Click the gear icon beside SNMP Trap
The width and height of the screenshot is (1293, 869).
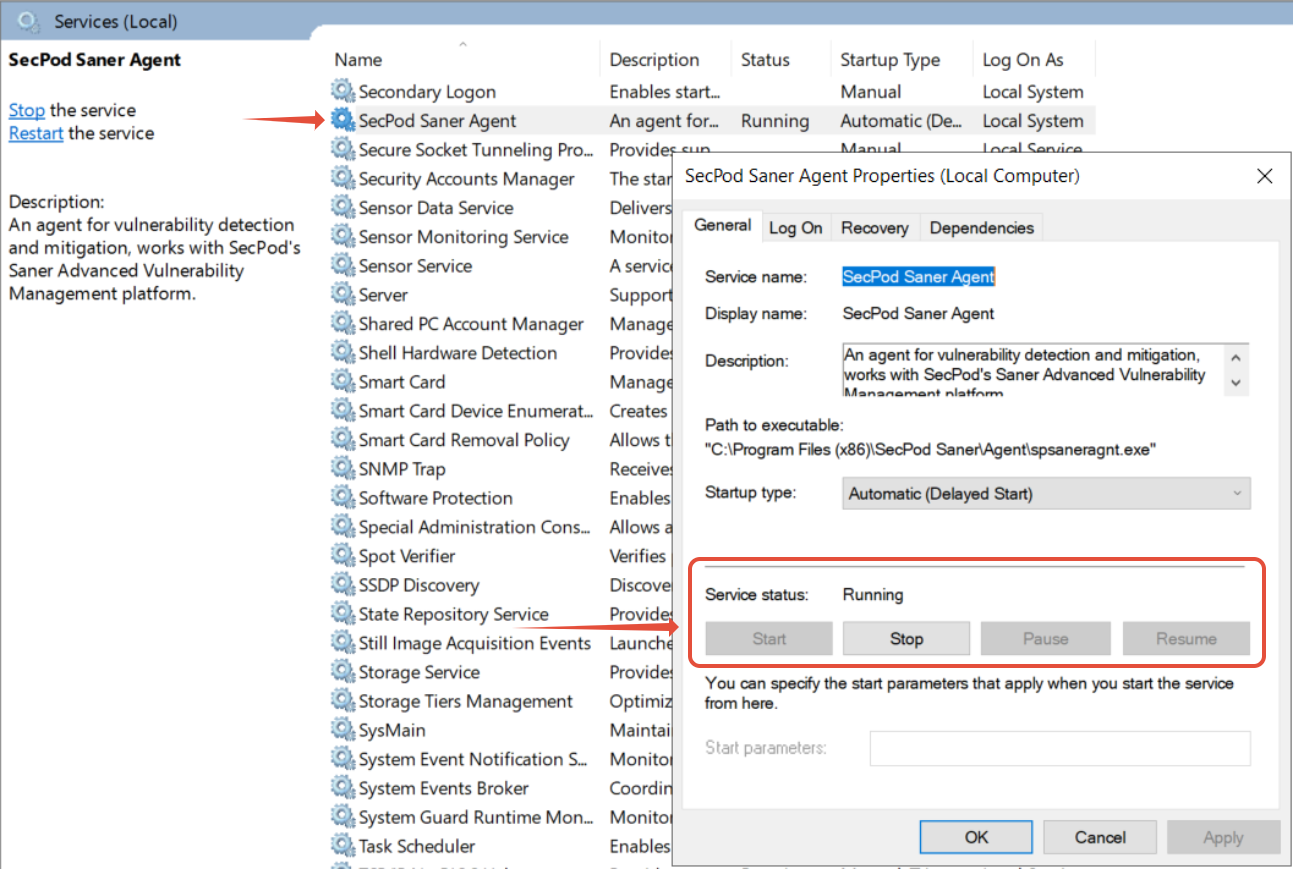click(343, 469)
